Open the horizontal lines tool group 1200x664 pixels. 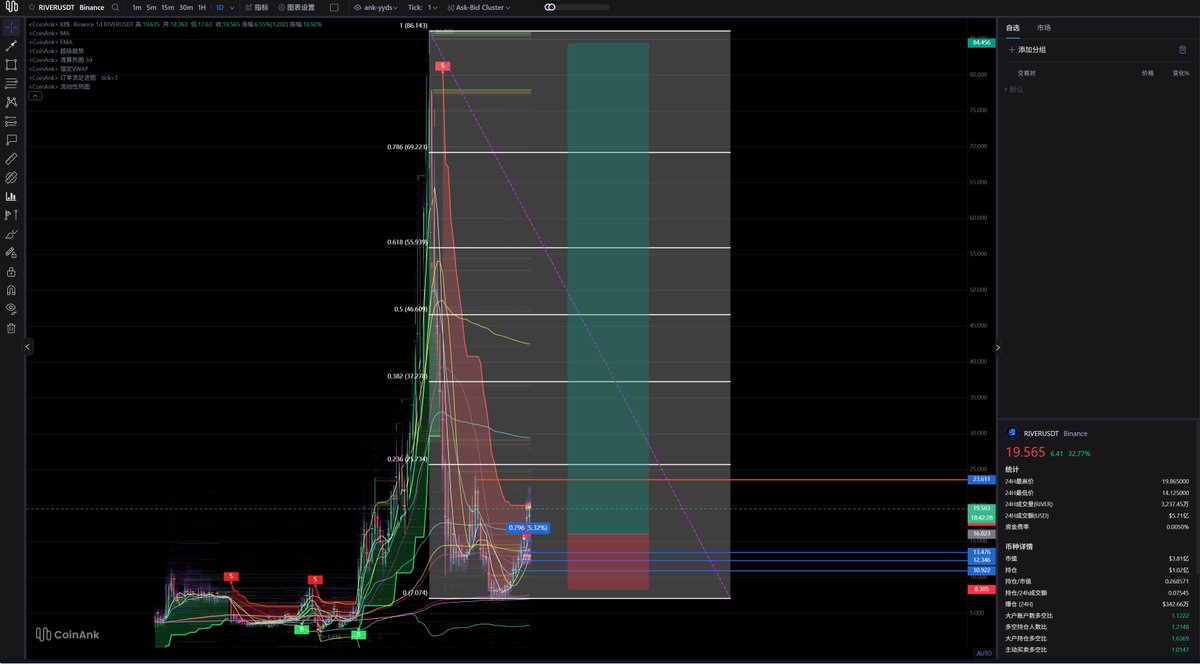[x=11, y=84]
